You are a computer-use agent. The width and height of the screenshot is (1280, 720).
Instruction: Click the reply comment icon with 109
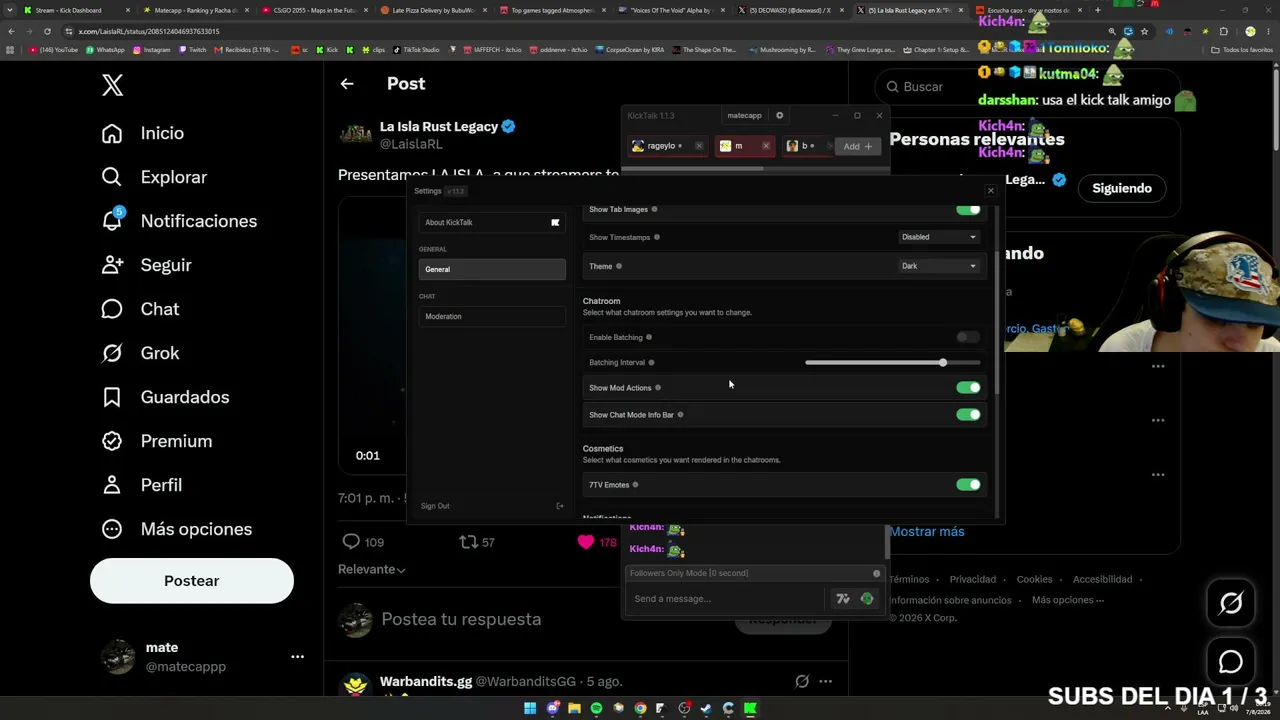(351, 542)
